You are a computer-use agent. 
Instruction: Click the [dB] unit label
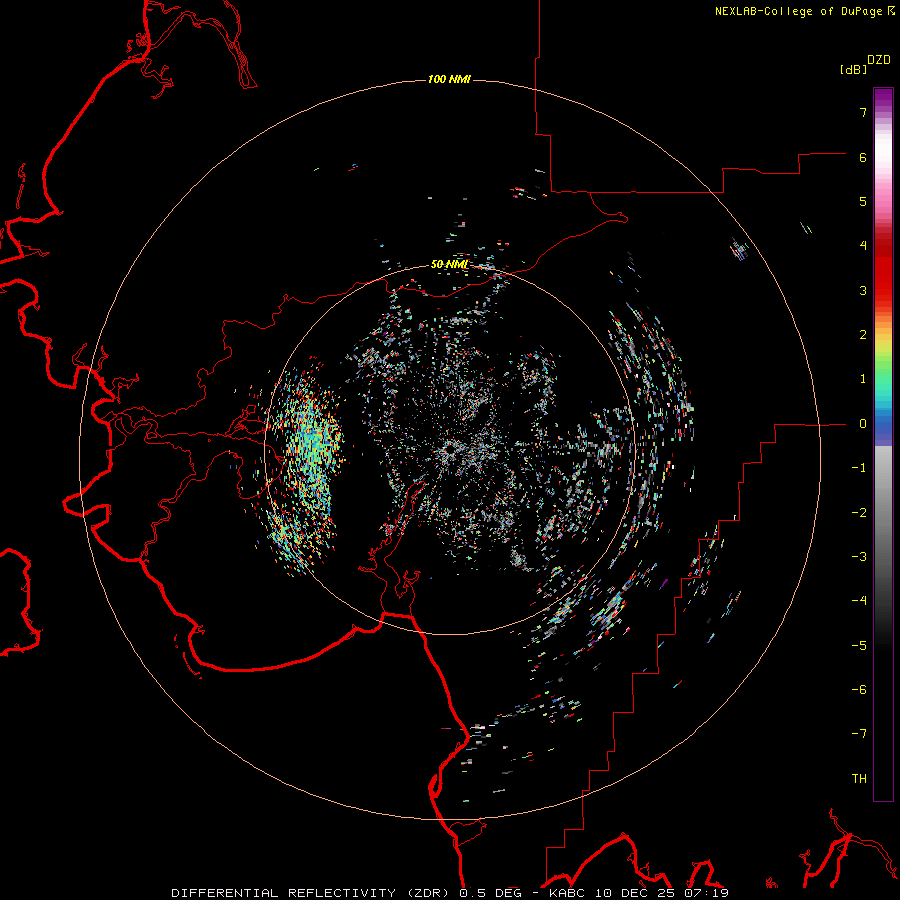click(854, 69)
